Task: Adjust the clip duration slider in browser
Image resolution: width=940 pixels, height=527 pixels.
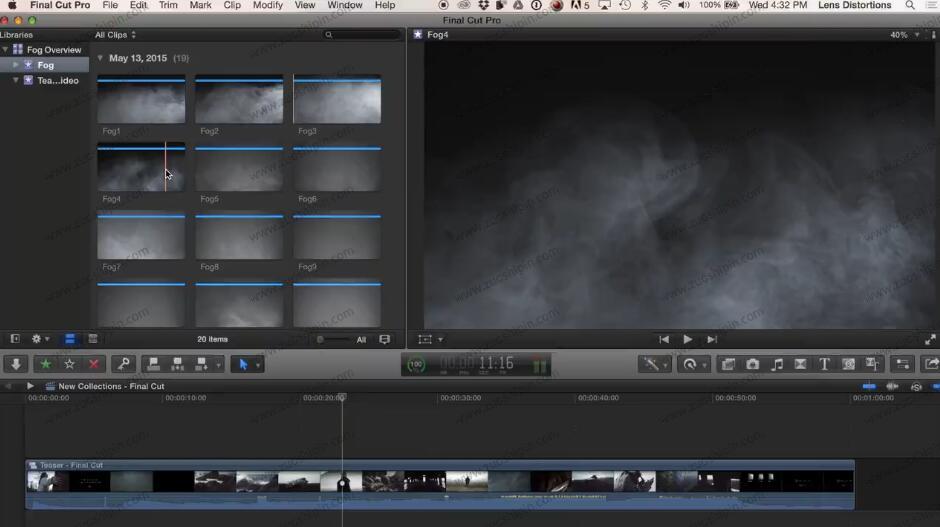Action: point(322,339)
